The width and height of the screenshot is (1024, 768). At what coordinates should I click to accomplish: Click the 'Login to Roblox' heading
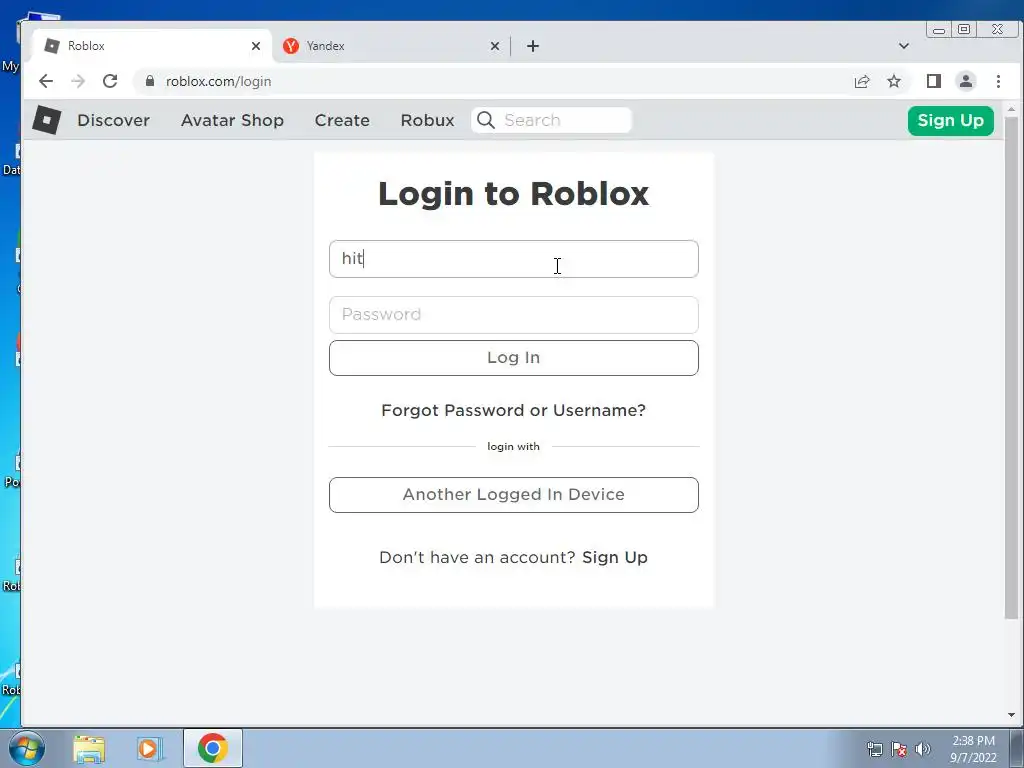(x=513, y=193)
